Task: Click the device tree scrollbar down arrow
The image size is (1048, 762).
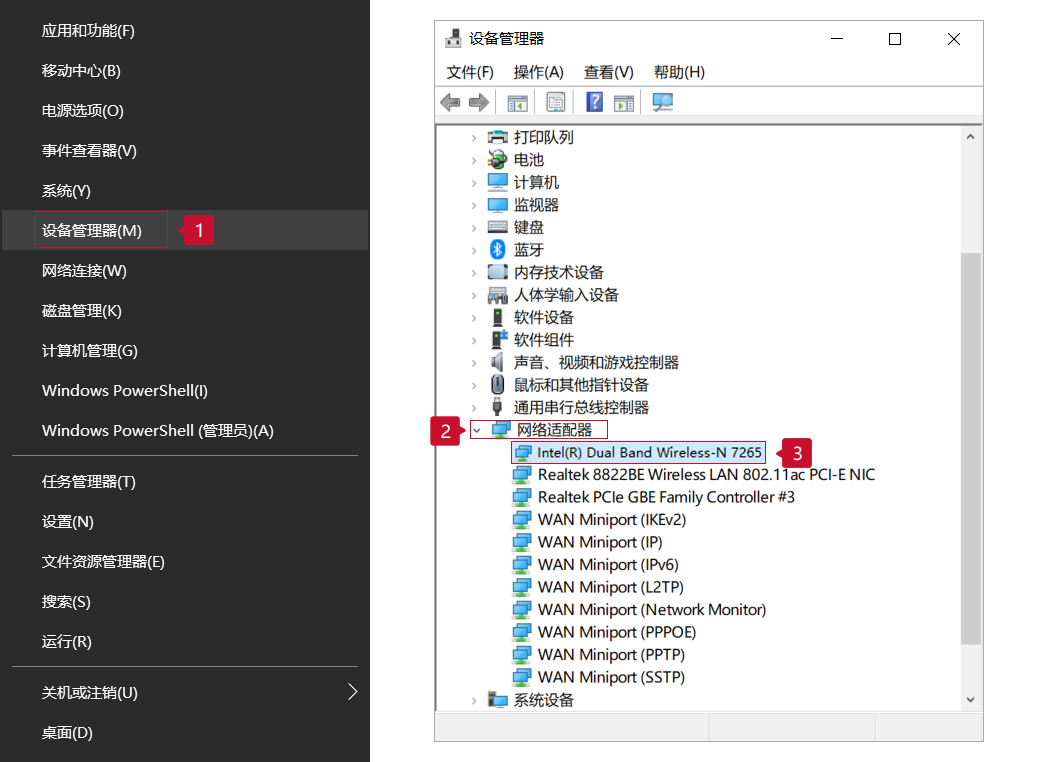Action: click(x=970, y=700)
